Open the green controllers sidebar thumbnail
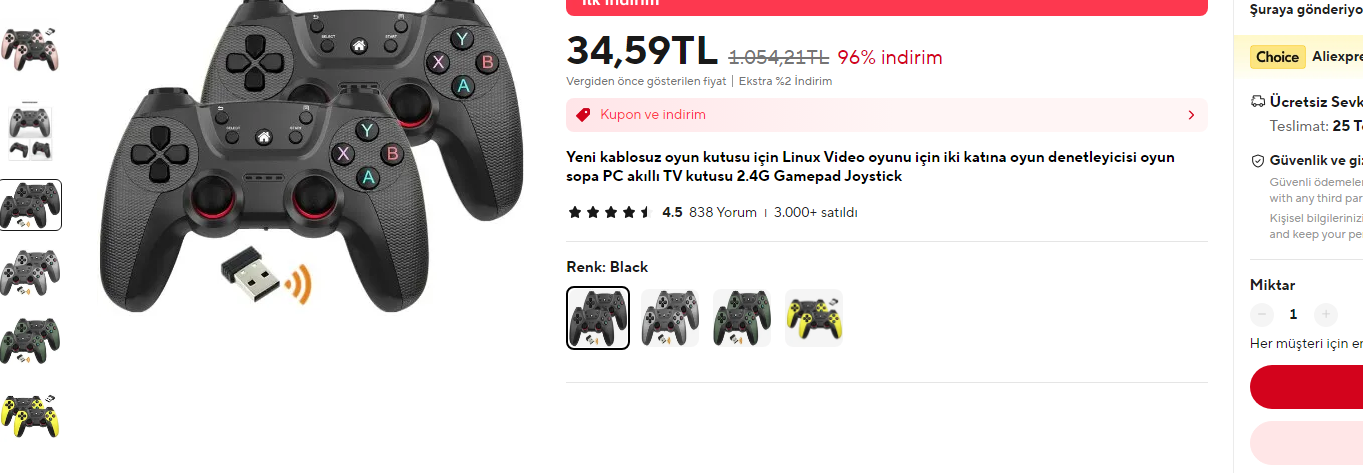Viewport: 1363px width, 473px height. point(30,340)
